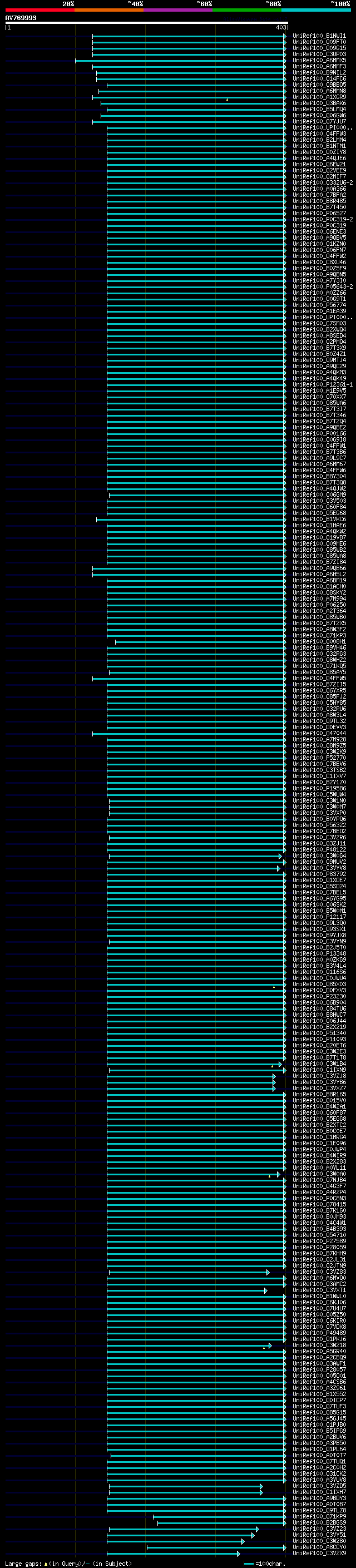Viewport: 356px width, 1568px height.
Task: Click the purple ~60% identity color band
Action: point(177,10)
